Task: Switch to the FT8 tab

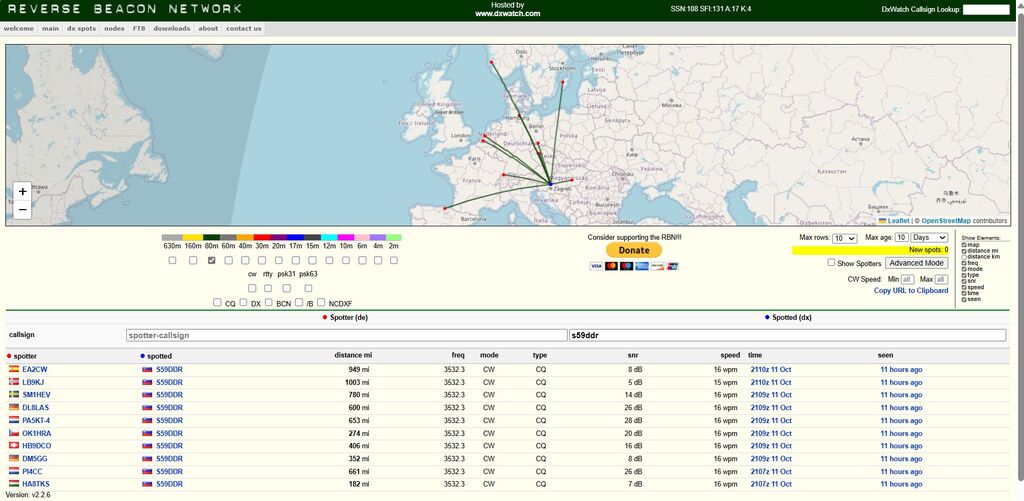Action: coord(139,29)
